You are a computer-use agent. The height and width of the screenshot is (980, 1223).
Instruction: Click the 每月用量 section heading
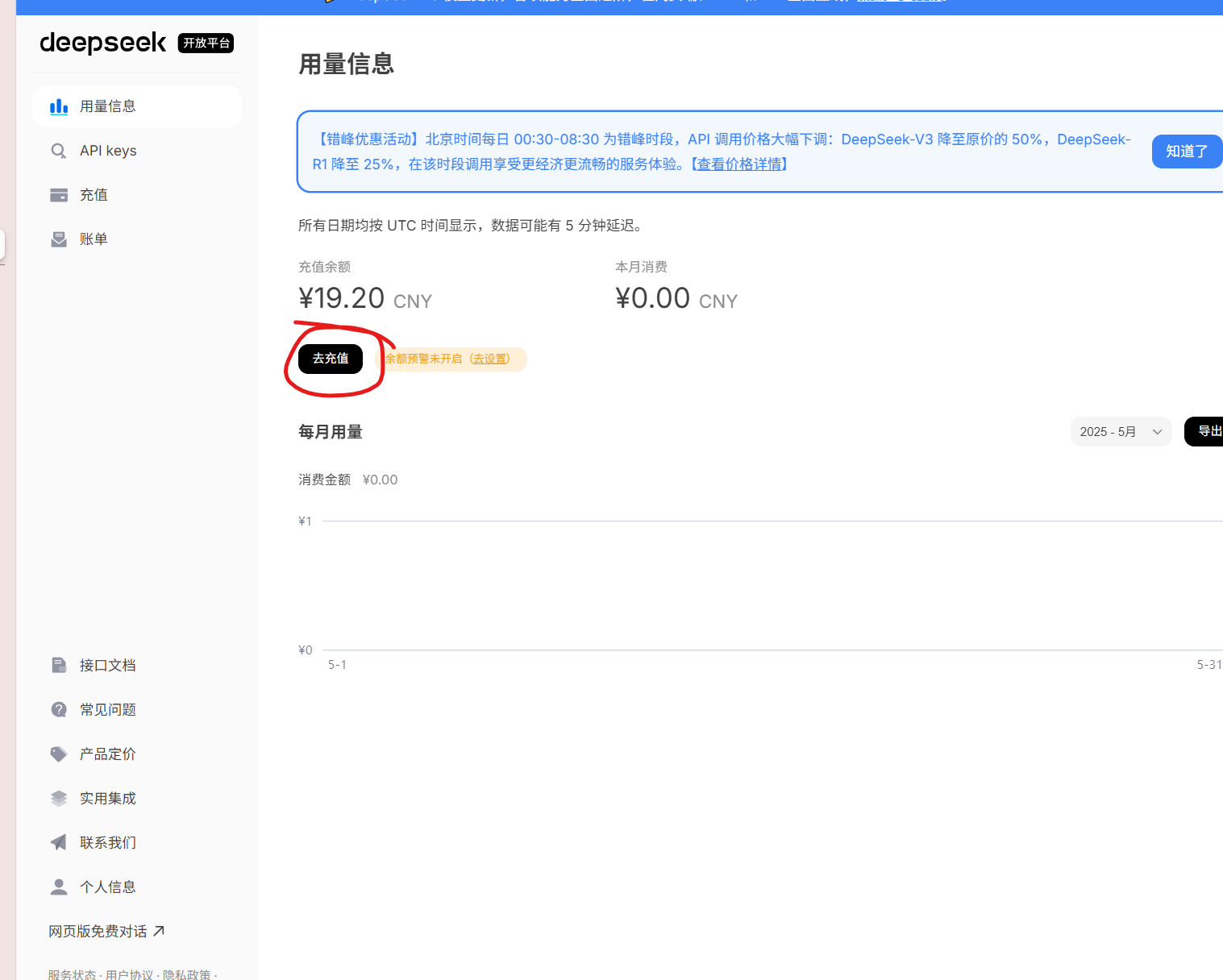pyautogui.click(x=331, y=432)
